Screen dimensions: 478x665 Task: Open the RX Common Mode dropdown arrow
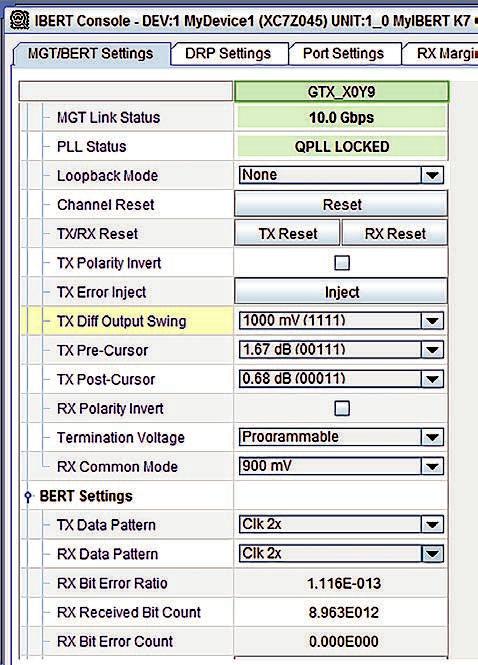(432, 467)
